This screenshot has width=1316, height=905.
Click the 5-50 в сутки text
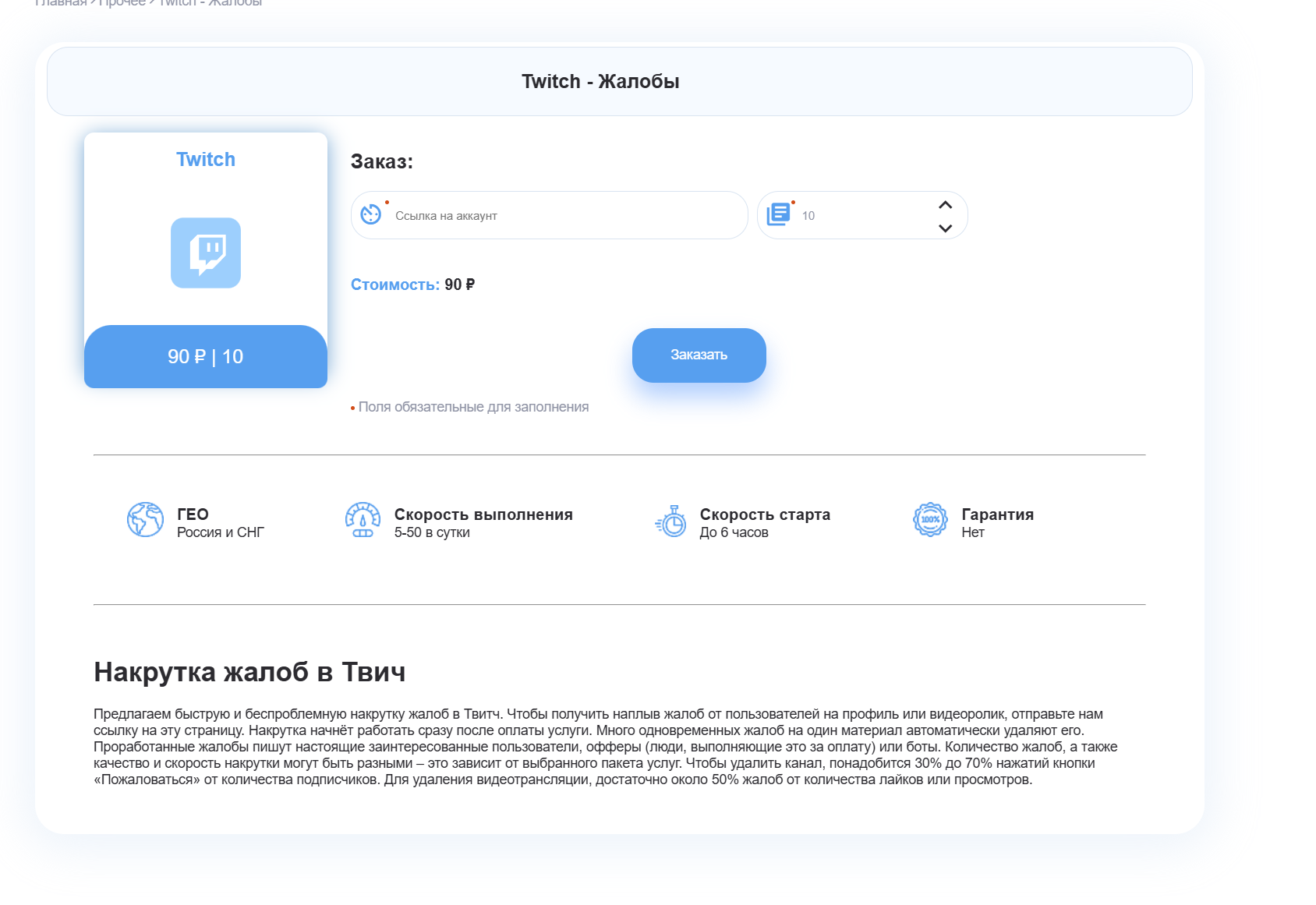(x=432, y=532)
